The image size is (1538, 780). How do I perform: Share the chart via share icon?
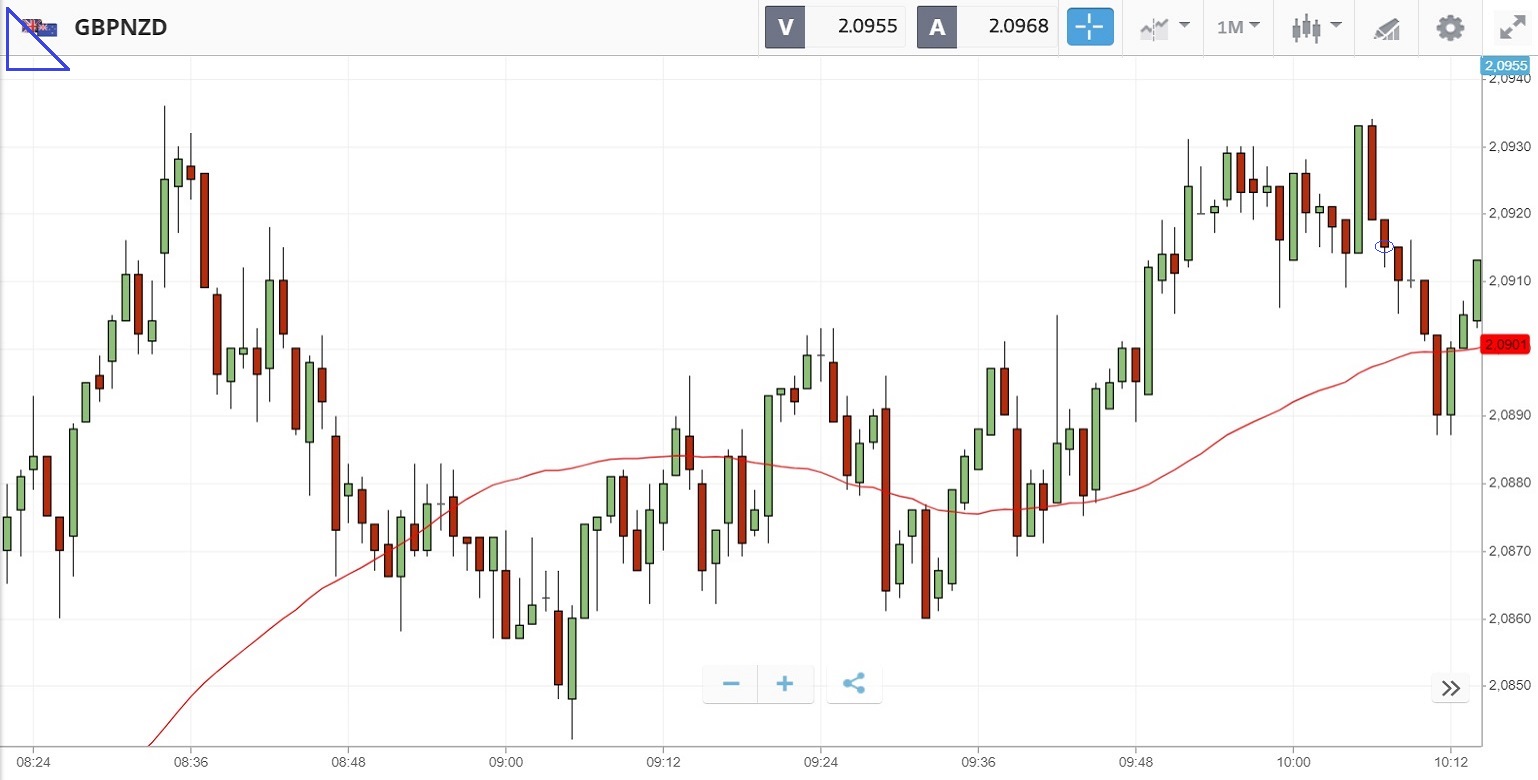(x=854, y=684)
